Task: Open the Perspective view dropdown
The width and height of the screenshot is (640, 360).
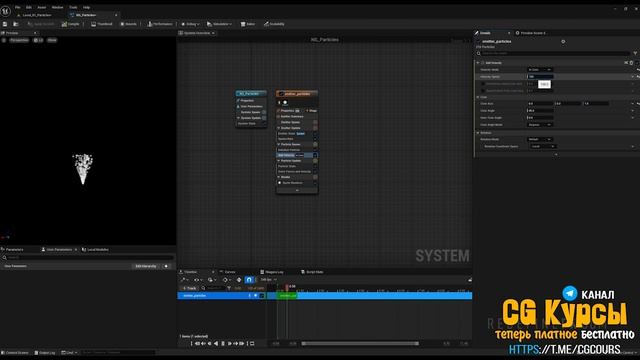Action: (19, 40)
